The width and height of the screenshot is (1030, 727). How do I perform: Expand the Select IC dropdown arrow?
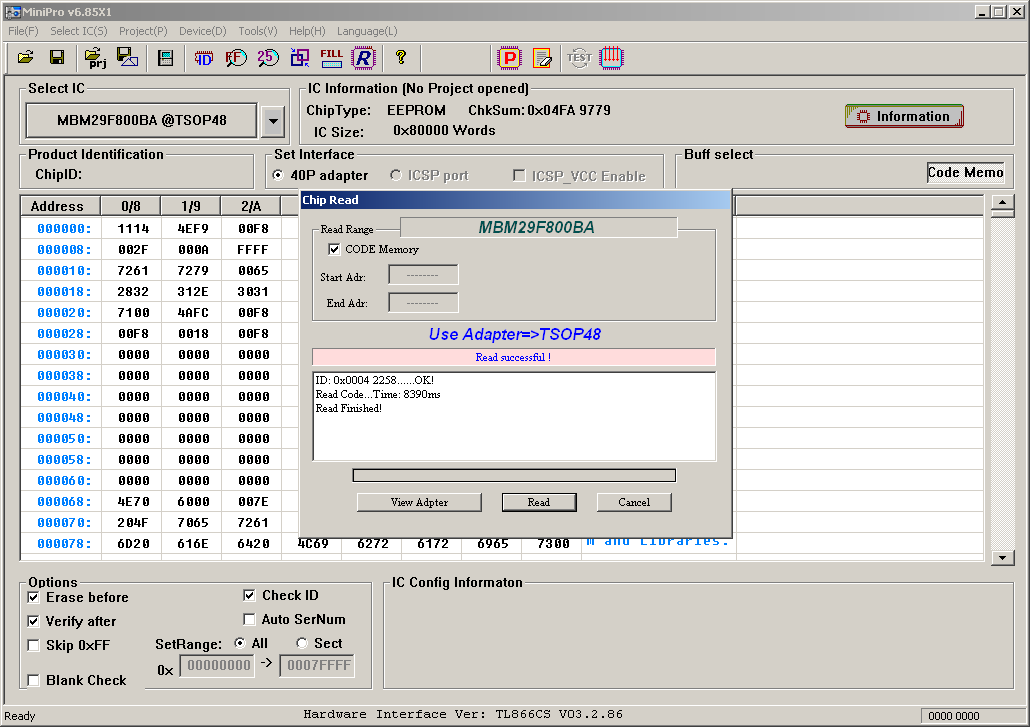[272, 121]
